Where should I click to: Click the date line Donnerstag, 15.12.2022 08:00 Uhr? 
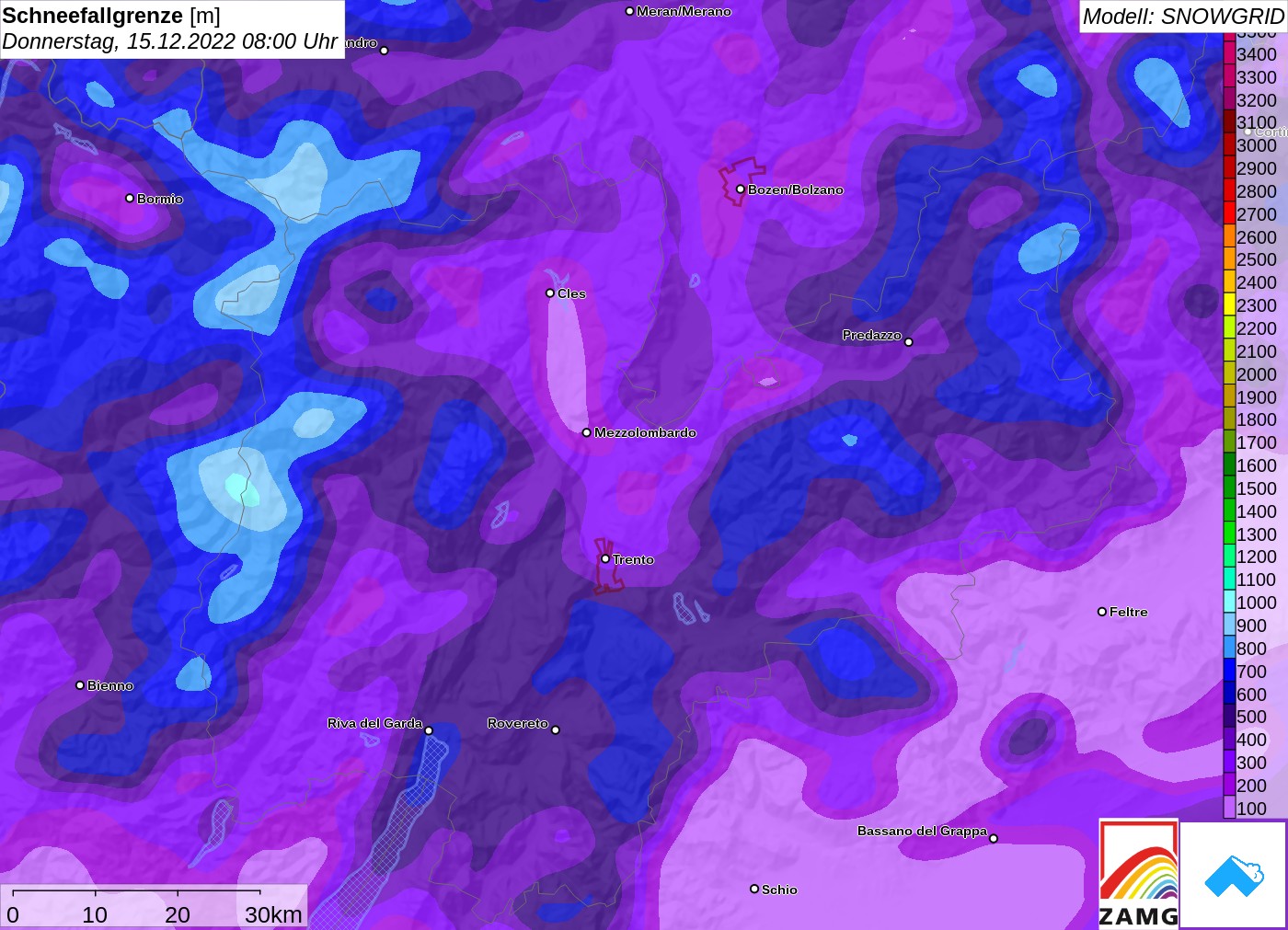click(170, 41)
